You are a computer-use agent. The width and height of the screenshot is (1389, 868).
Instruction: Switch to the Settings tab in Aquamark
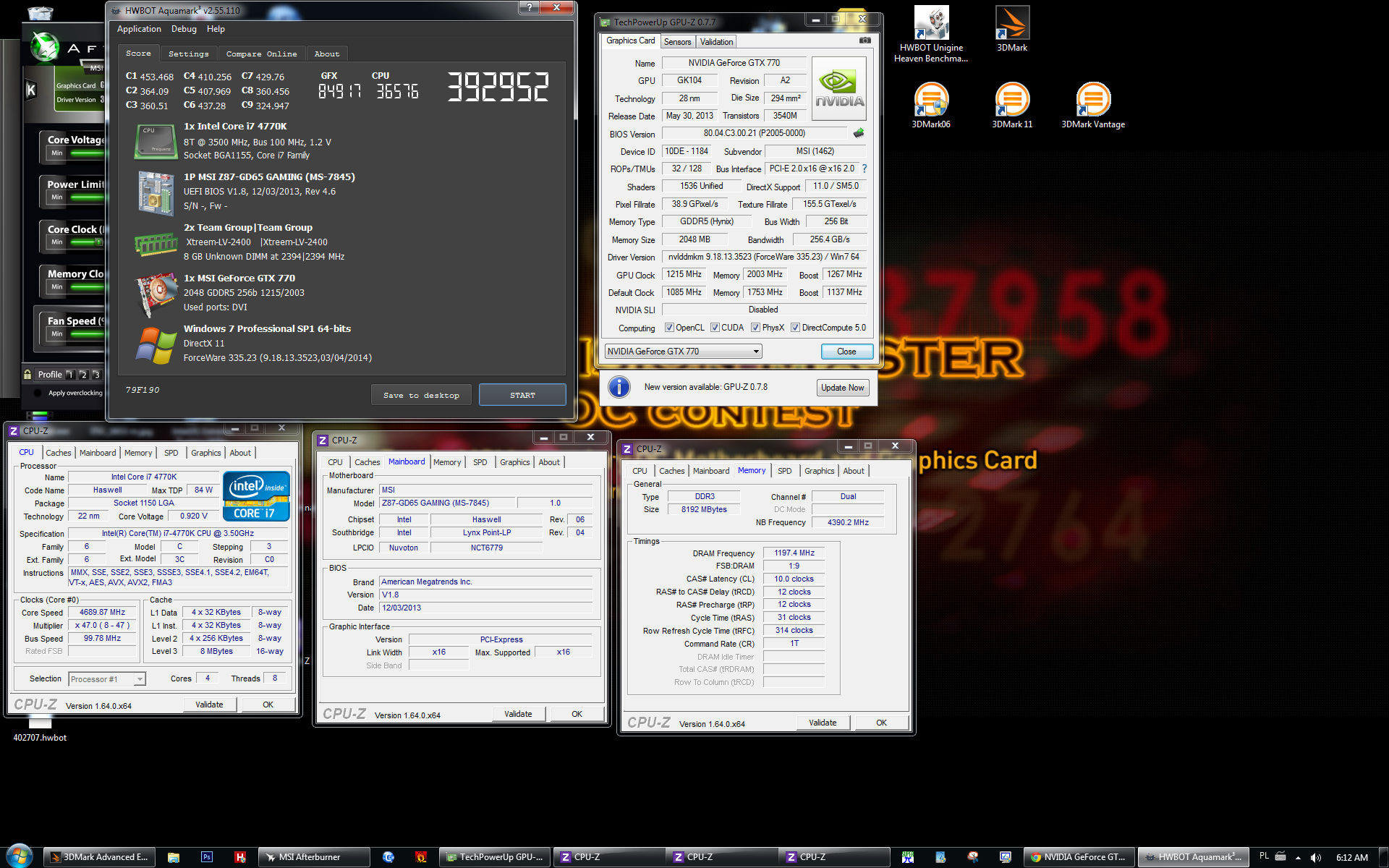tap(188, 54)
